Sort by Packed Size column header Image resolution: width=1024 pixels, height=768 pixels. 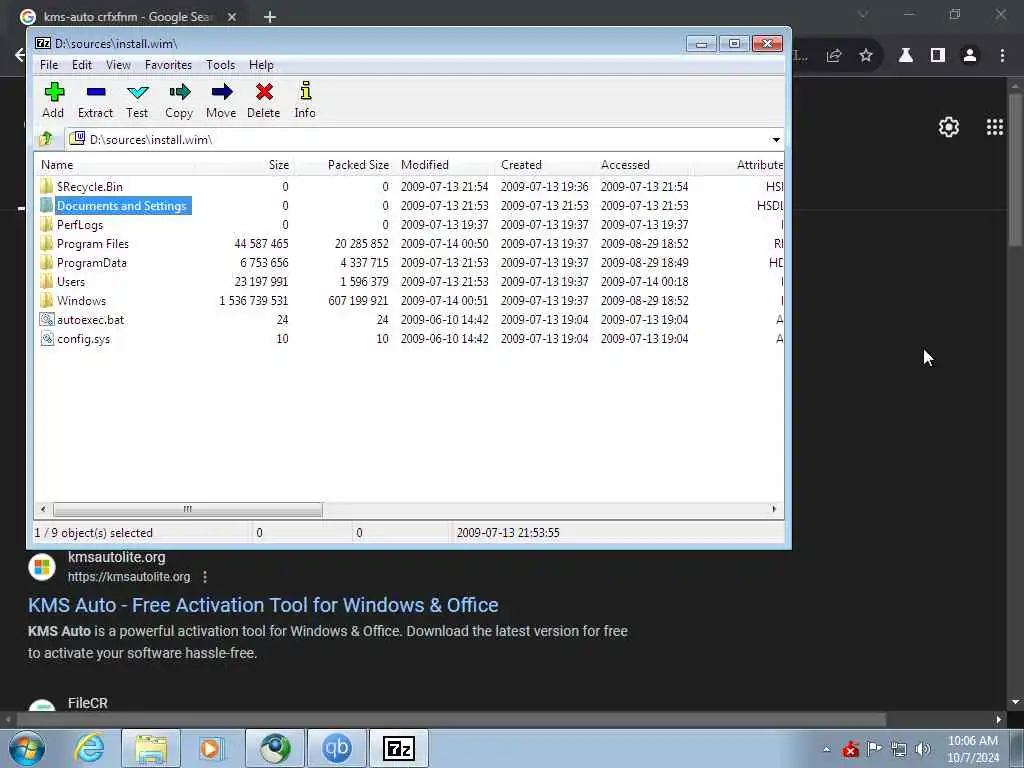pos(344,165)
